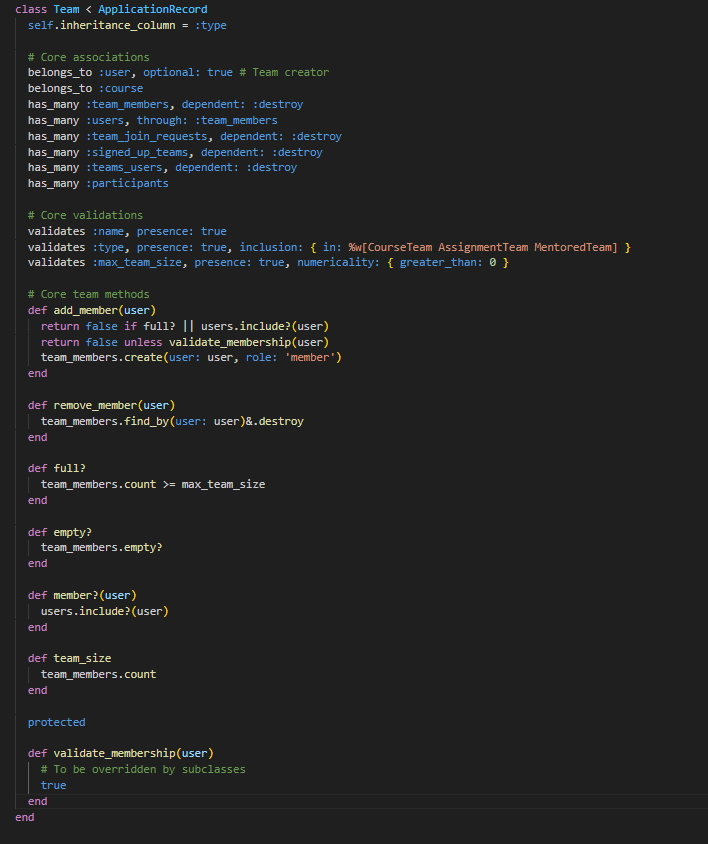
Task: Click the :course symbol in belongs_to
Action: (x=120, y=88)
